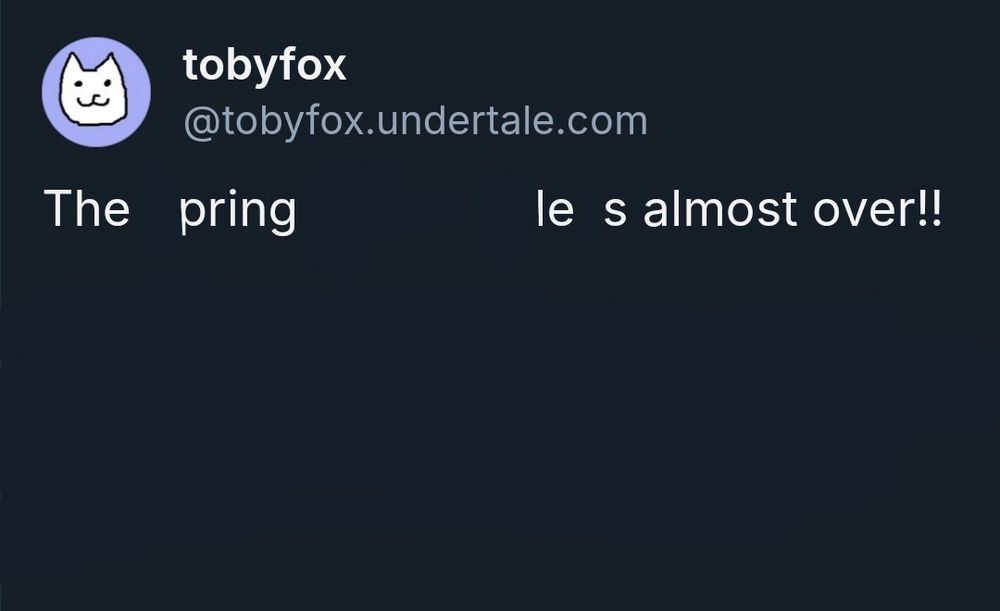Click the word "pring" in the post
The image size is (1000, 611).
[x=238, y=211]
